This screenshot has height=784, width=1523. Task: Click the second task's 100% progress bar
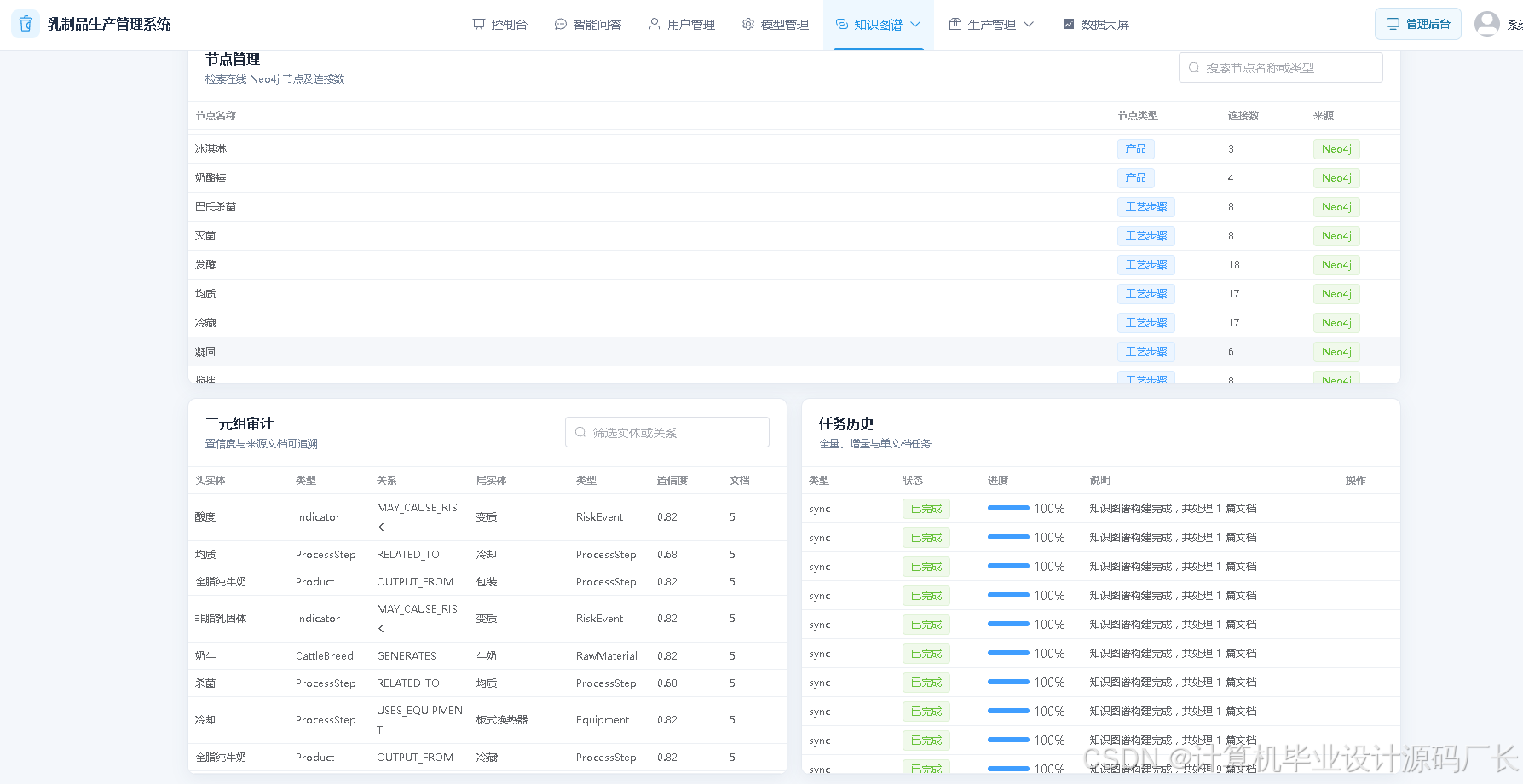[1008, 537]
